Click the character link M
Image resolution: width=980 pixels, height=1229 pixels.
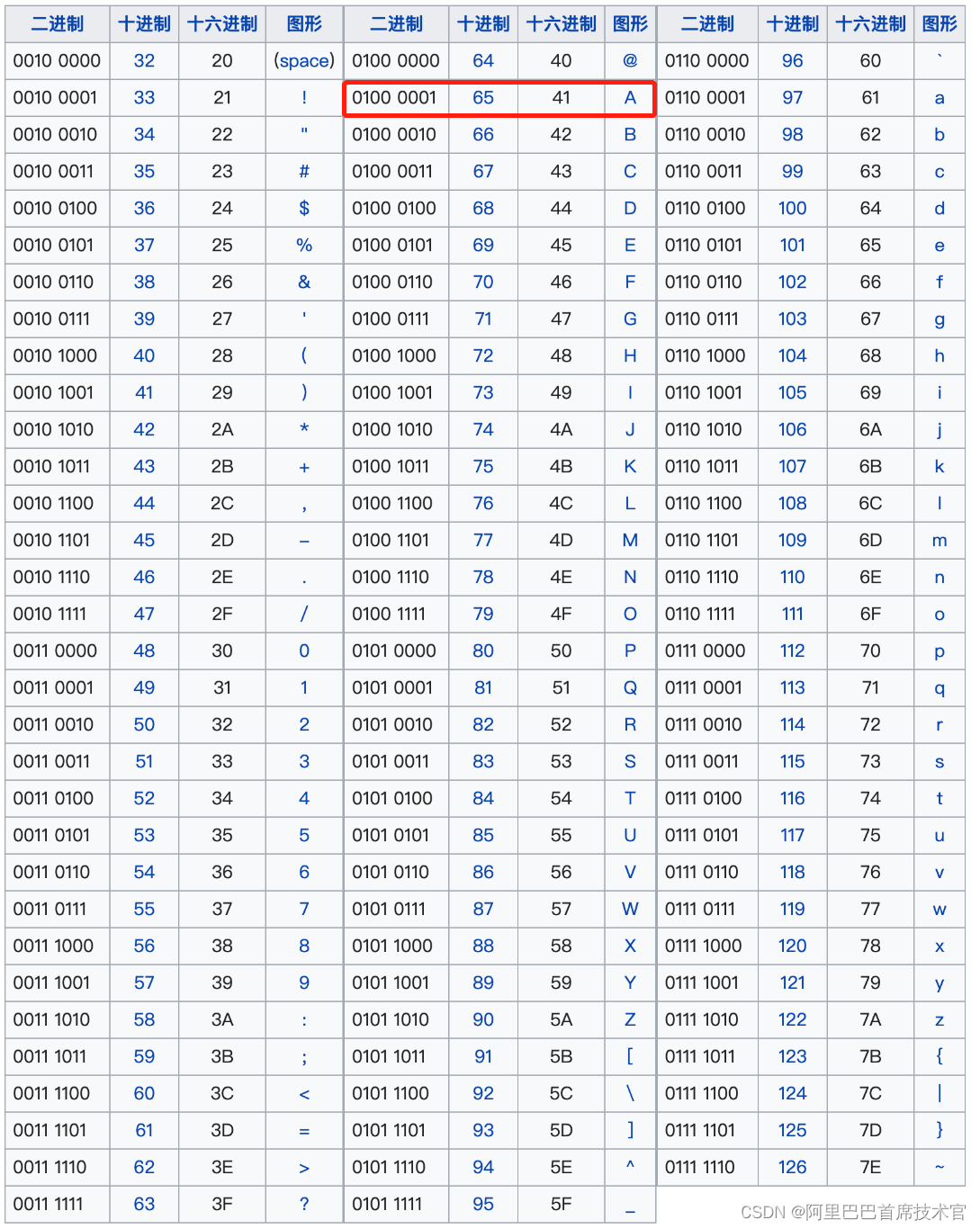pos(630,540)
